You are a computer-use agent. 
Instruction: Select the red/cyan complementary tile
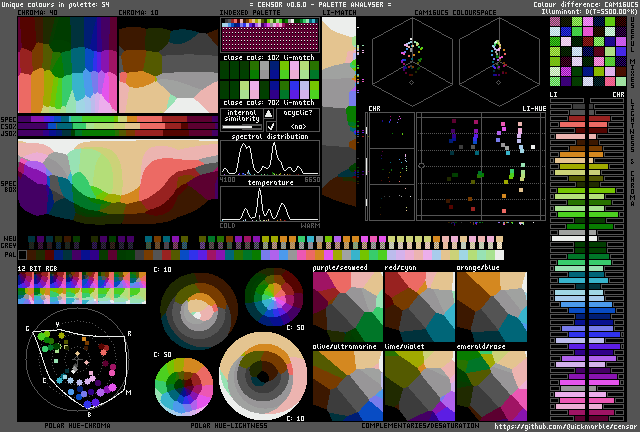(x=419, y=304)
